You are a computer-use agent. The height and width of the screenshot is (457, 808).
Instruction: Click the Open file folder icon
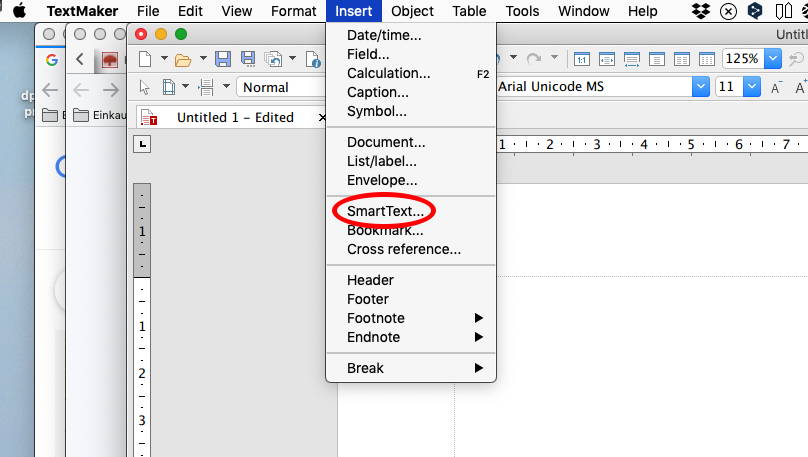point(181,59)
